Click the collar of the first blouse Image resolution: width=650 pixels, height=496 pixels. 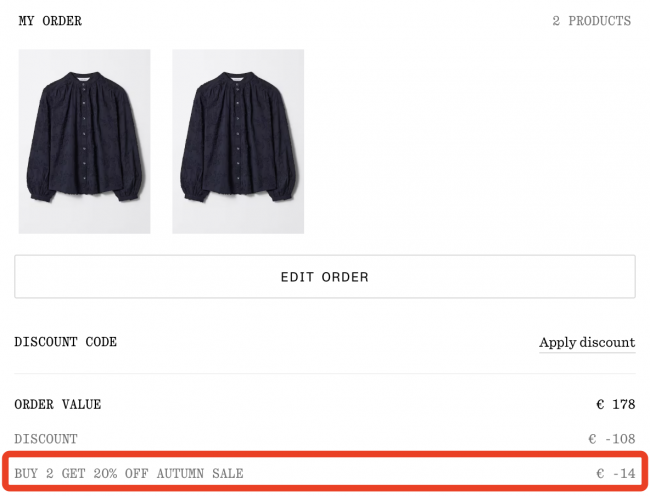click(84, 76)
